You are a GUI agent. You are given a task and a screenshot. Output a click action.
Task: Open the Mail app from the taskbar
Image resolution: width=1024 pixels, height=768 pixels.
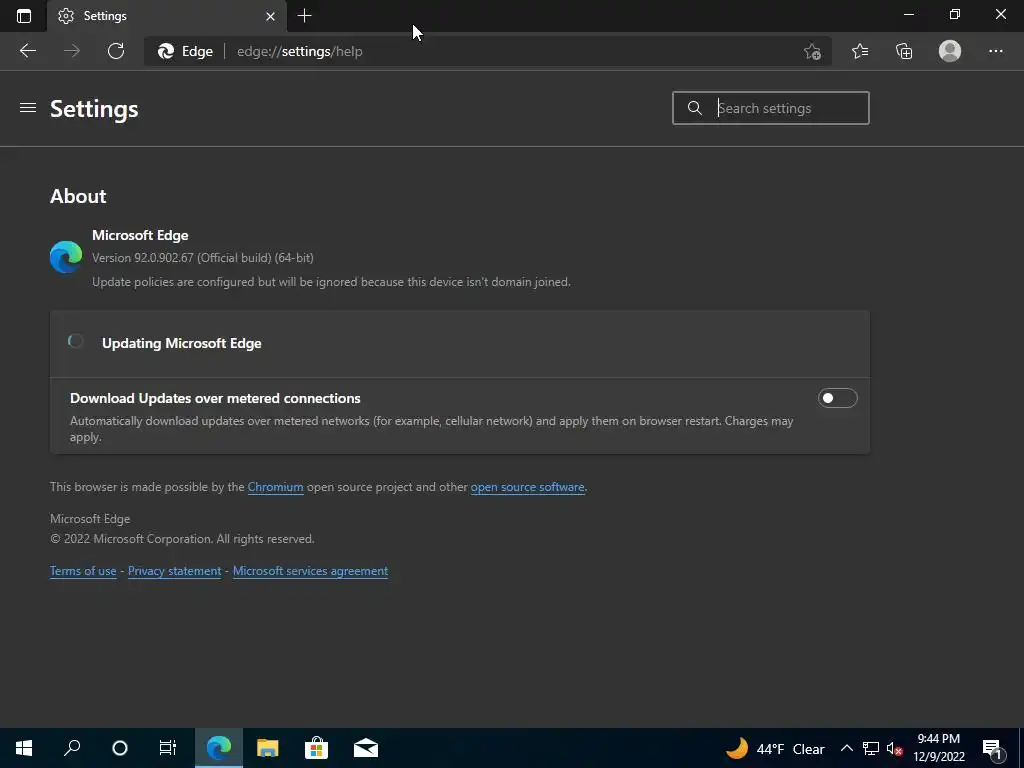pos(366,748)
